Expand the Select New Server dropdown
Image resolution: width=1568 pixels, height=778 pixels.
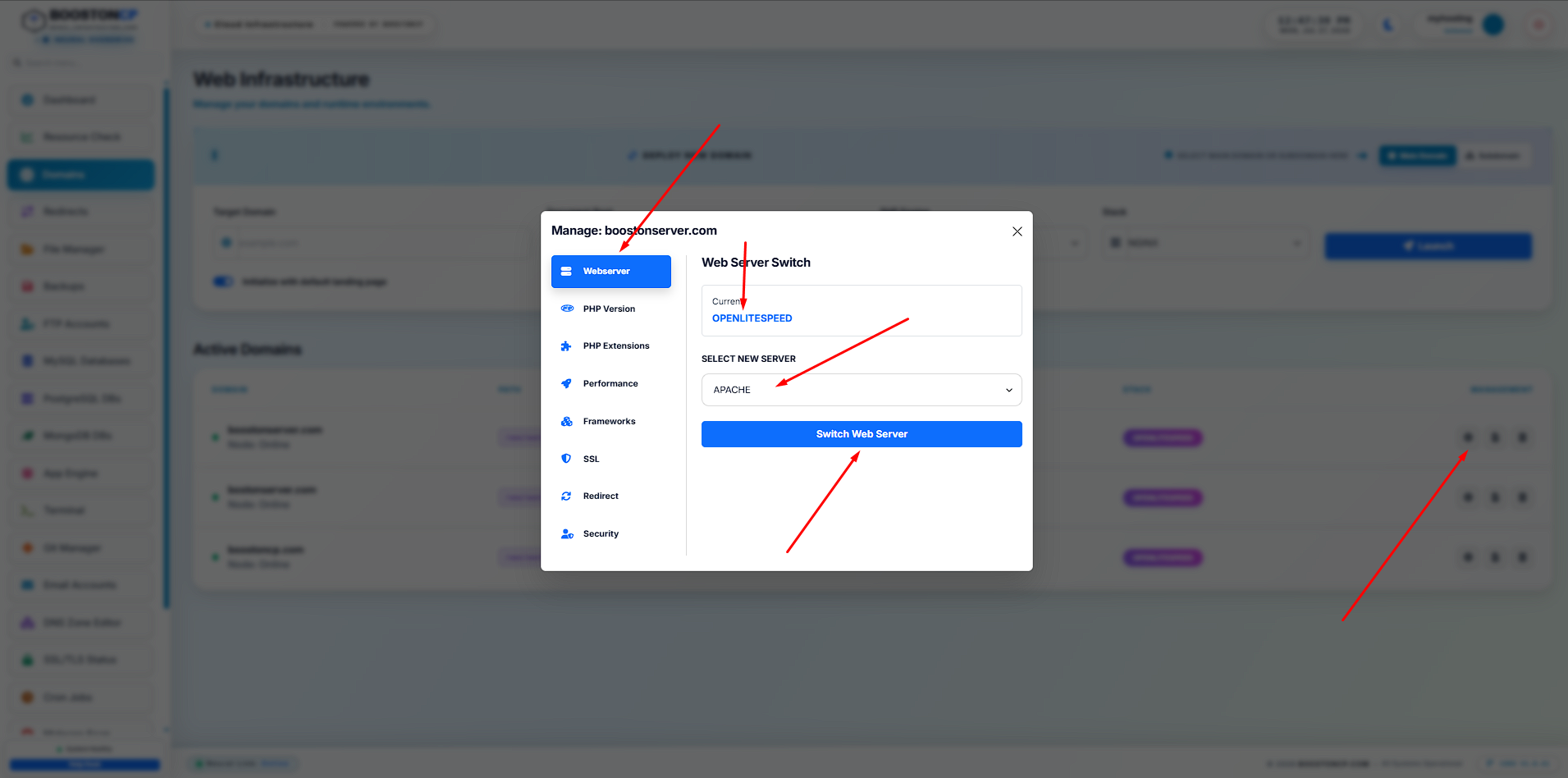pos(862,390)
